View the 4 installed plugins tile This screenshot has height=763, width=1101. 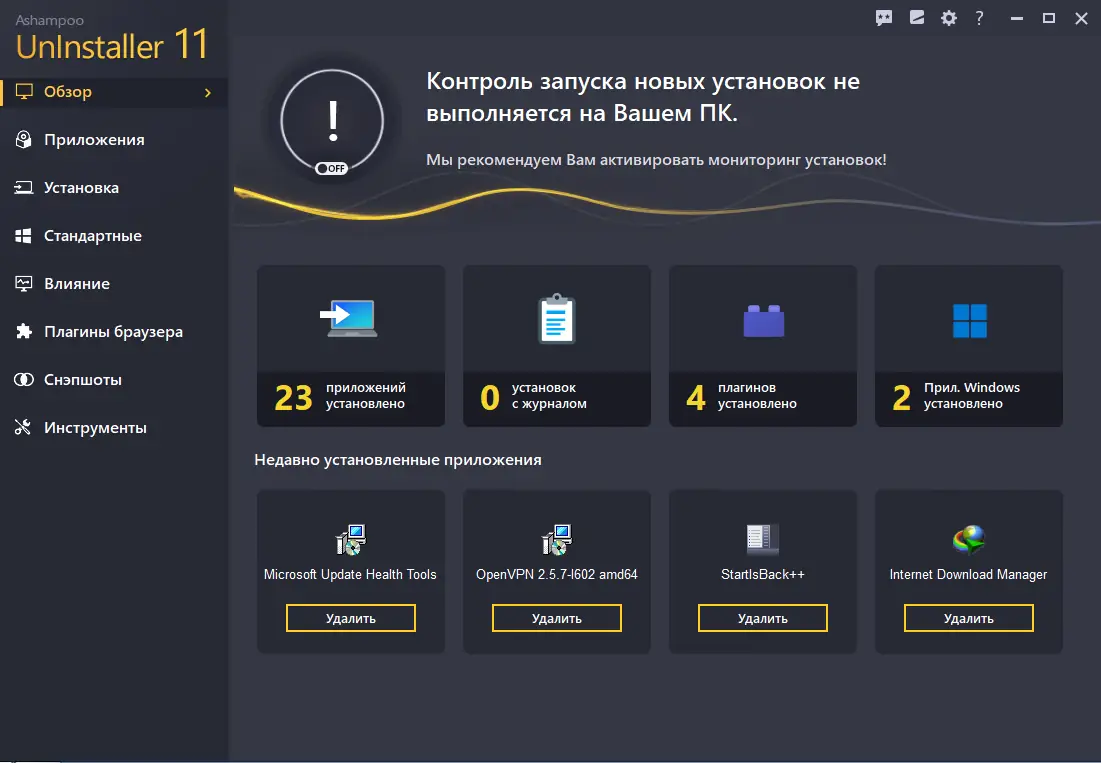pos(762,345)
